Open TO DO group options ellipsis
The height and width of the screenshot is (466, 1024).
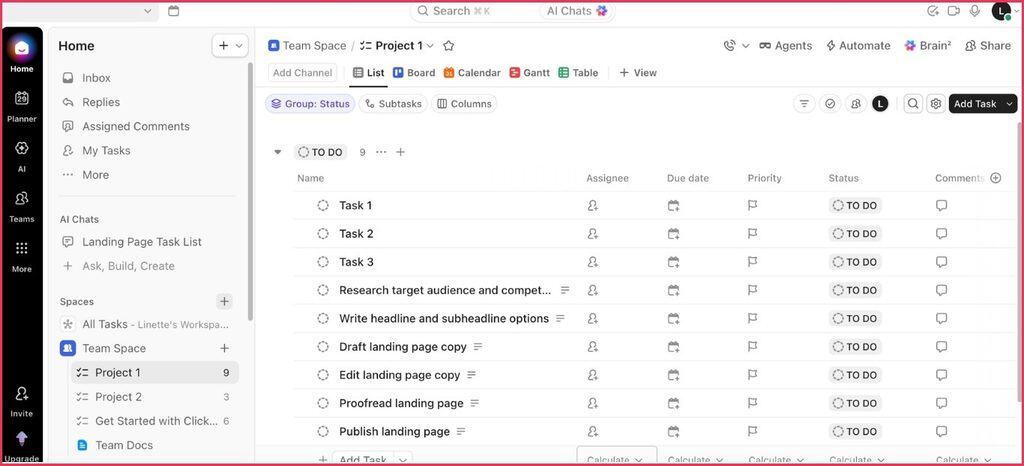(x=381, y=152)
